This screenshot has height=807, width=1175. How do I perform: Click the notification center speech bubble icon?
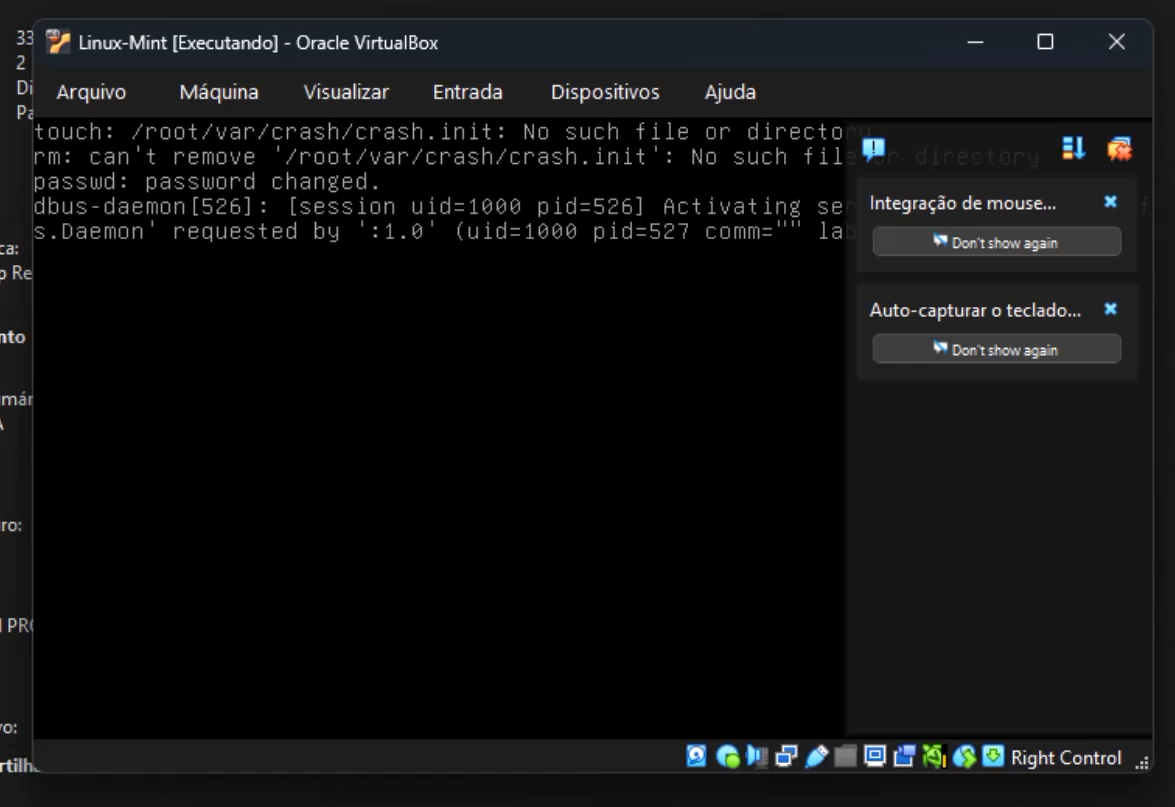point(874,149)
